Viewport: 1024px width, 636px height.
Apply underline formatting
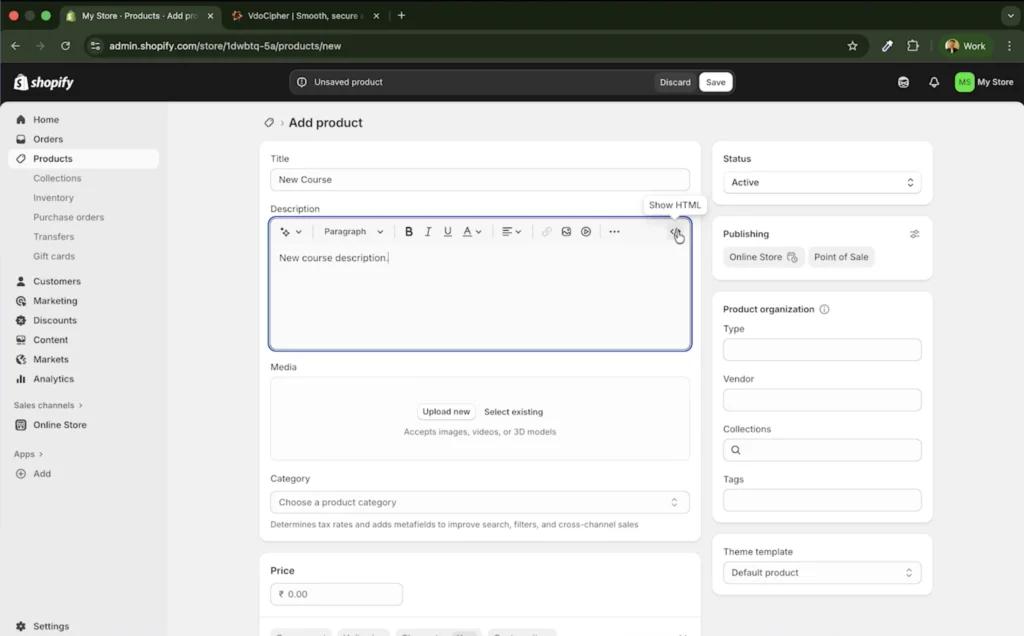[448, 232]
